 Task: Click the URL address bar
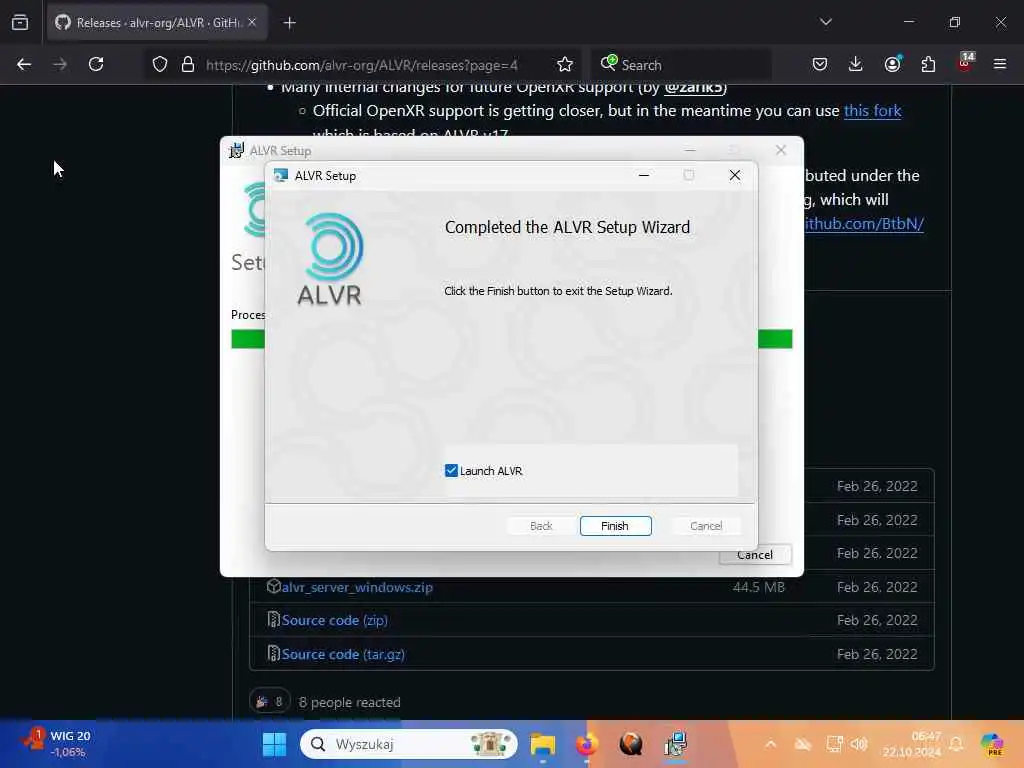(x=361, y=65)
